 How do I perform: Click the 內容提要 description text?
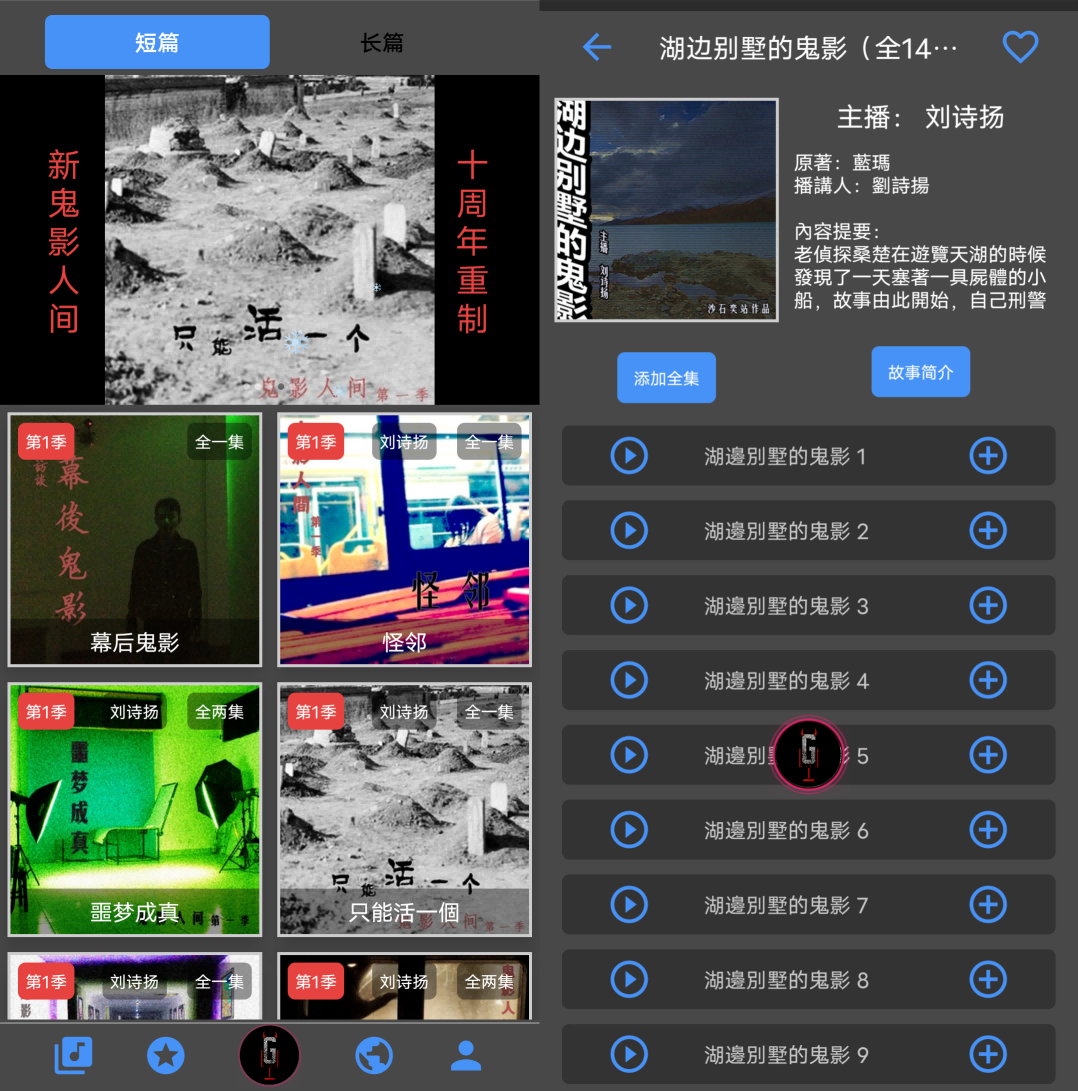click(920, 266)
